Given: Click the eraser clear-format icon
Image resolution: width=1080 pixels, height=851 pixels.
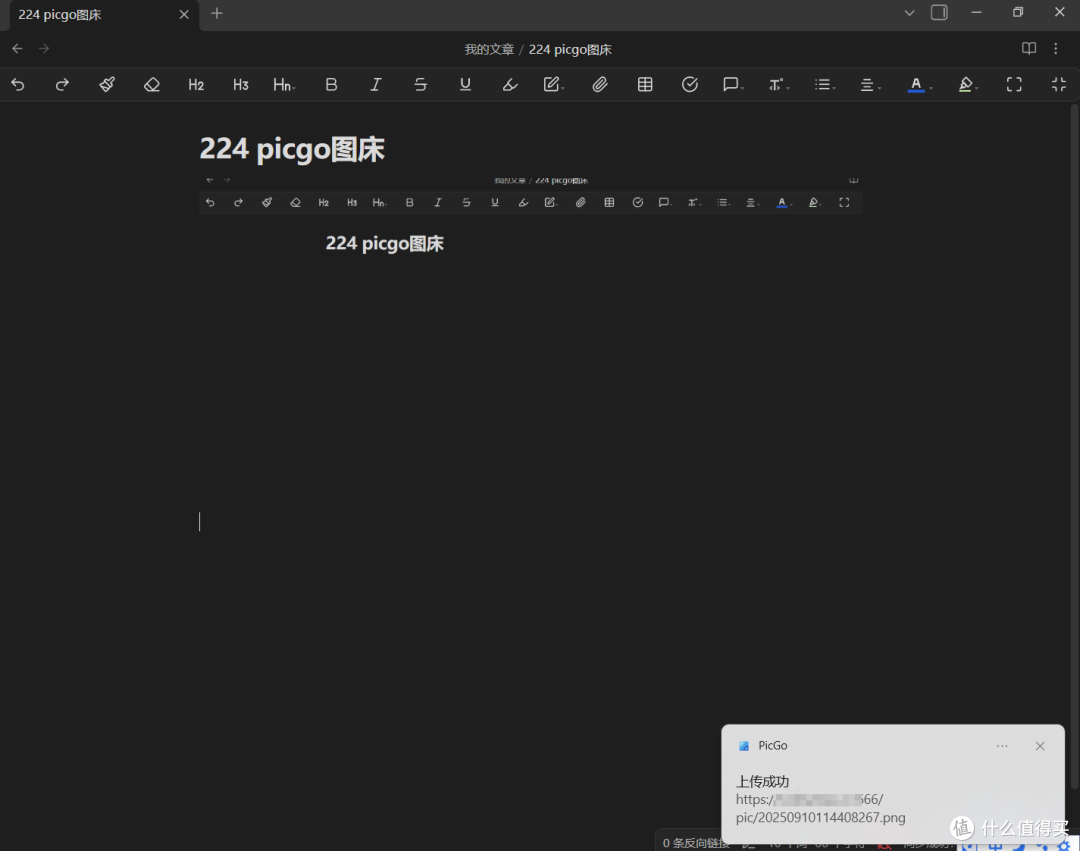Looking at the screenshot, I should pos(152,85).
